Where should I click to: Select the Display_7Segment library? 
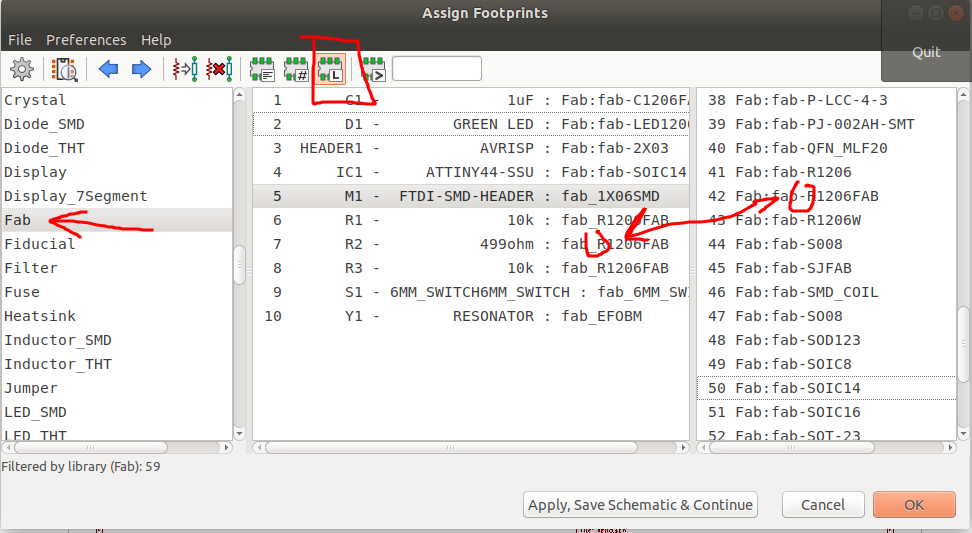point(117,196)
